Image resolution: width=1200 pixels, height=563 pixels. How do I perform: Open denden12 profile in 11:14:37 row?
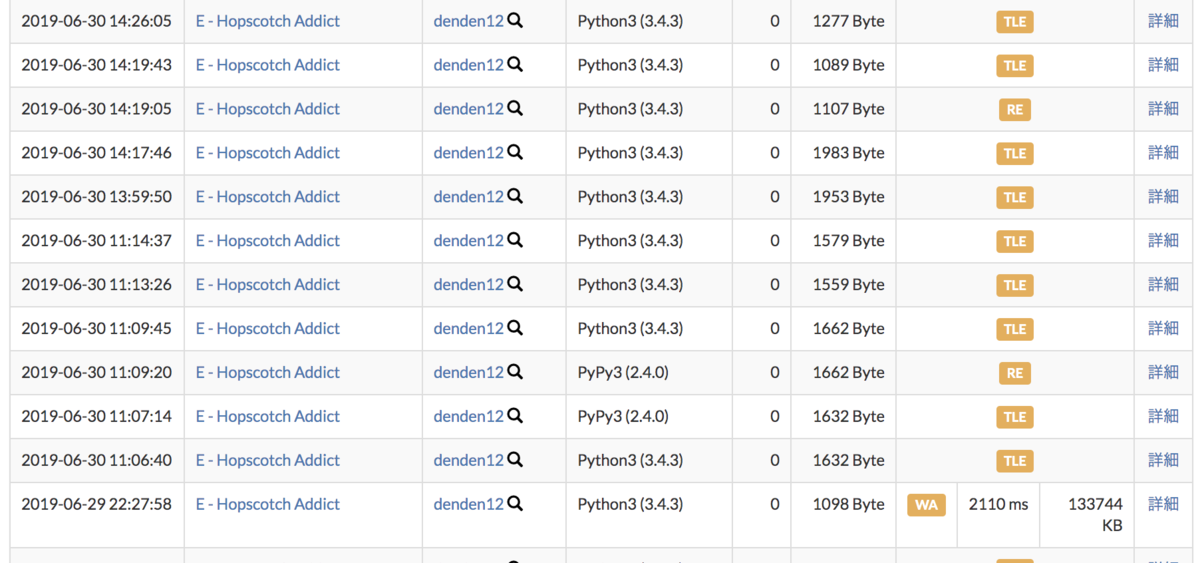coord(468,241)
